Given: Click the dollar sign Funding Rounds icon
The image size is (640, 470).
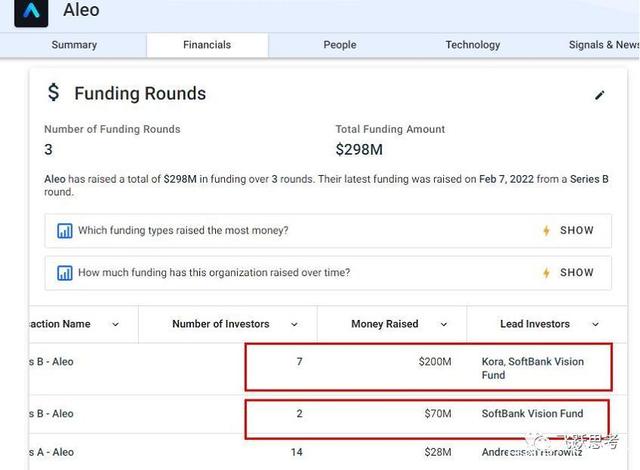Looking at the screenshot, I should [53, 93].
